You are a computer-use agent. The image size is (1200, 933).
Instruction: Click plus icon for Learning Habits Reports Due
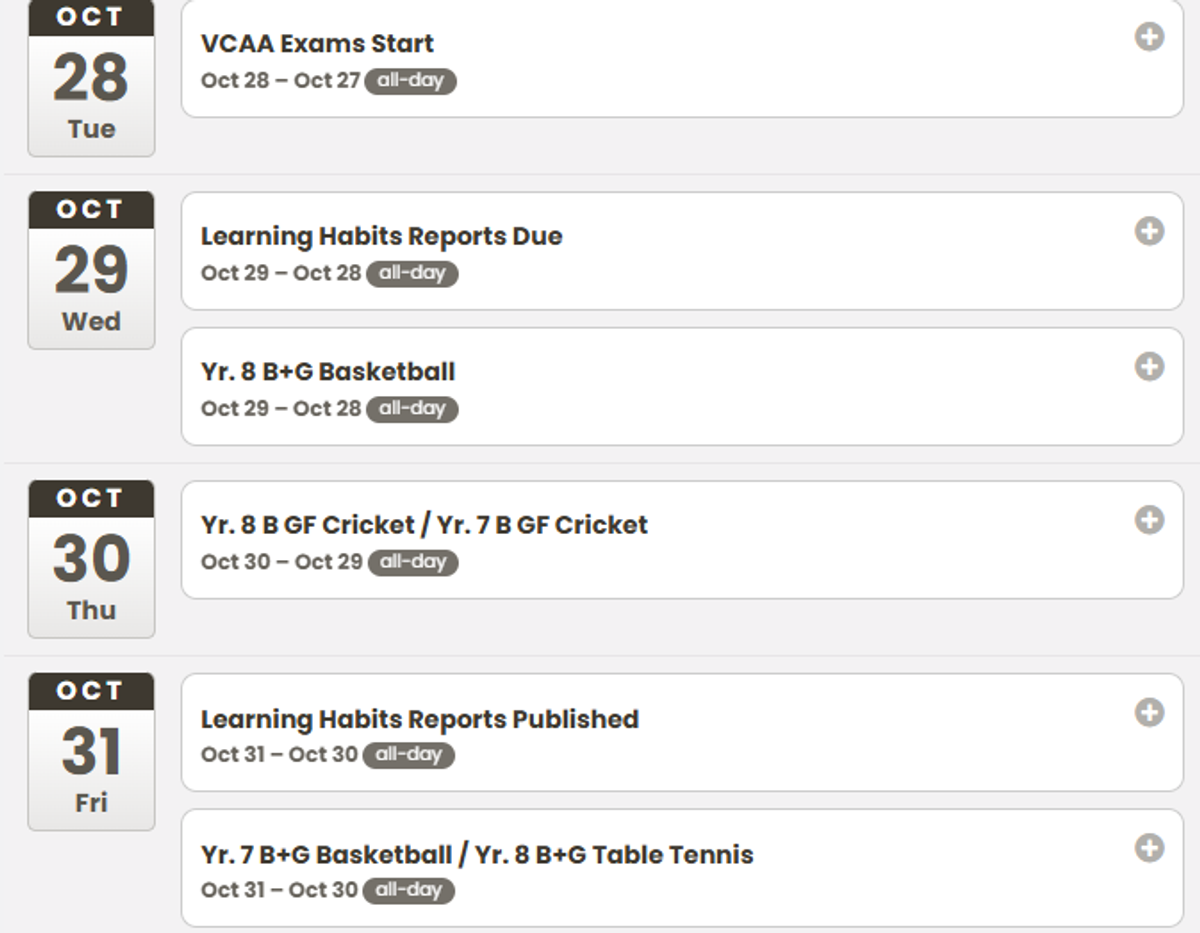(1149, 231)
